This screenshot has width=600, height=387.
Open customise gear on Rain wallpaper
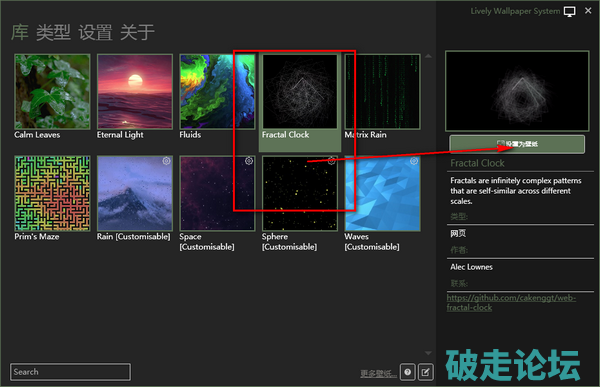click(x=166, y=161)
